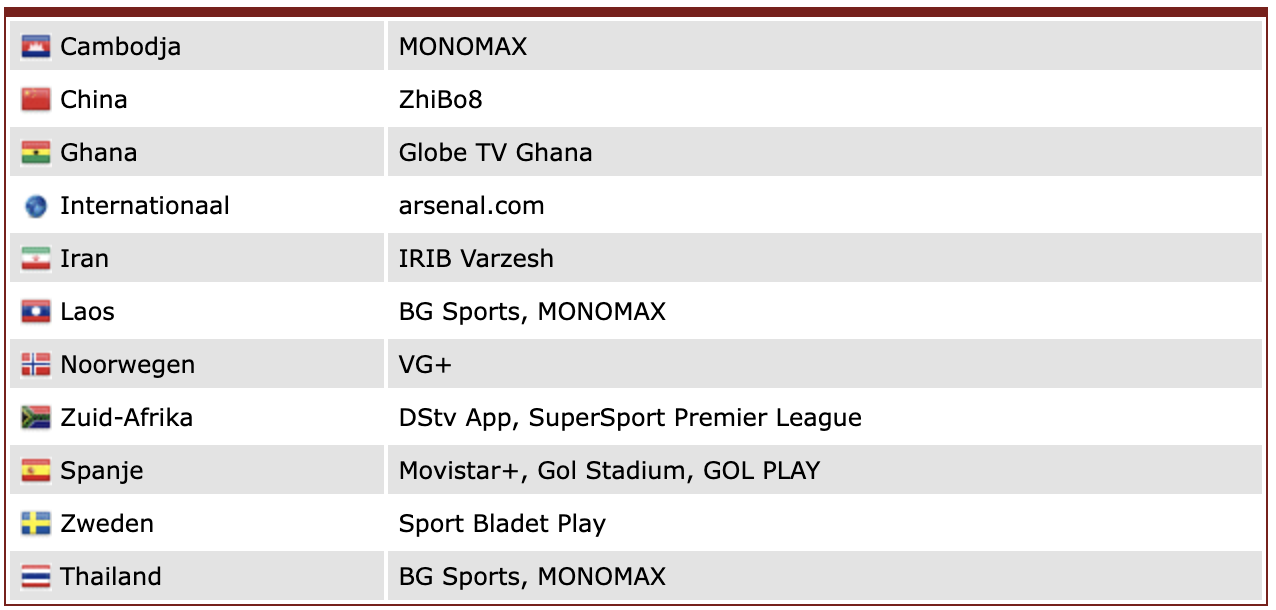Click DStv App, SuperSport Premier League text
The height and width of the screenshot is (610, 1276).
point(629,418)
